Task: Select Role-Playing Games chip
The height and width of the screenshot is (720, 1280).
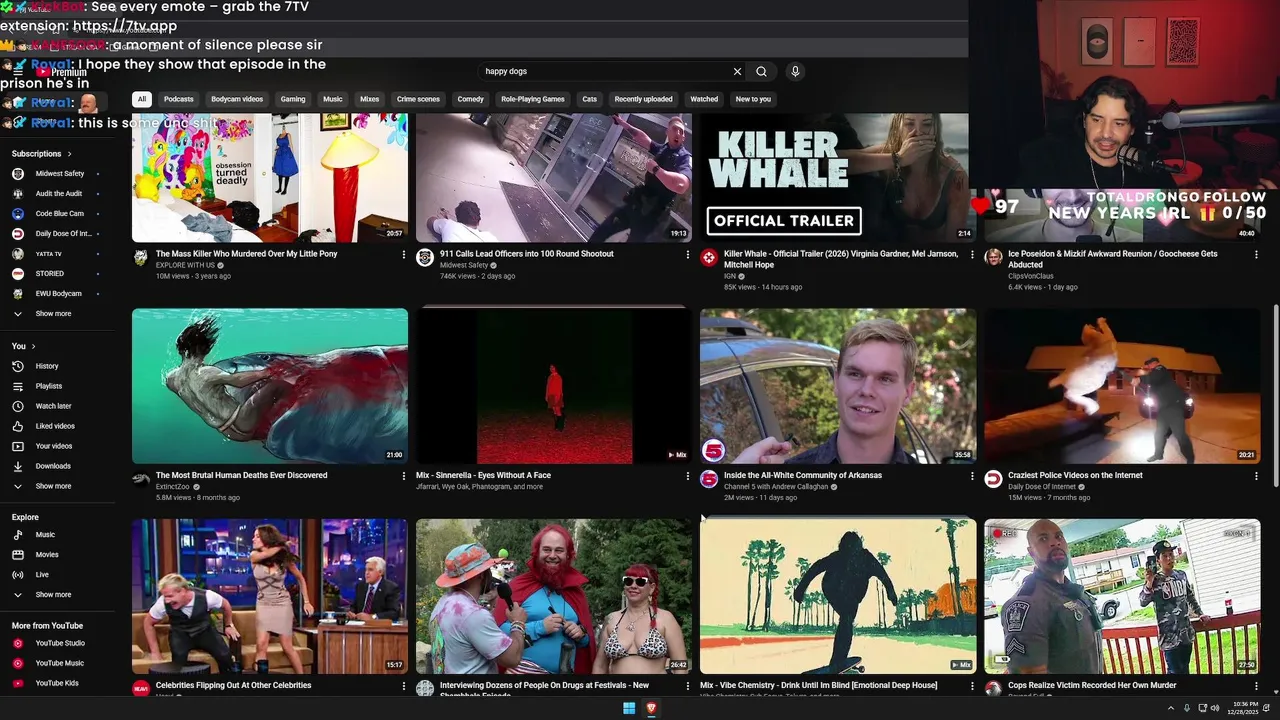Action: pos(533,99)
